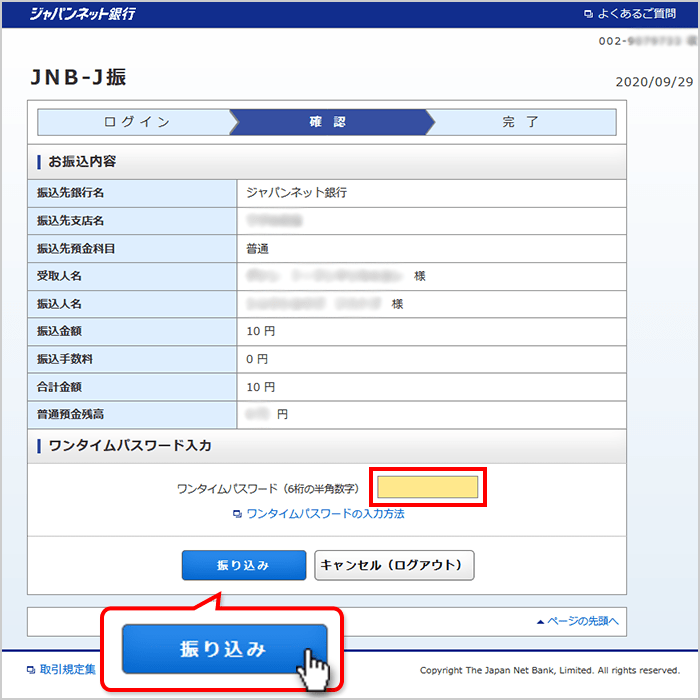Select the 完了 step in progress bar

point(521,122)
